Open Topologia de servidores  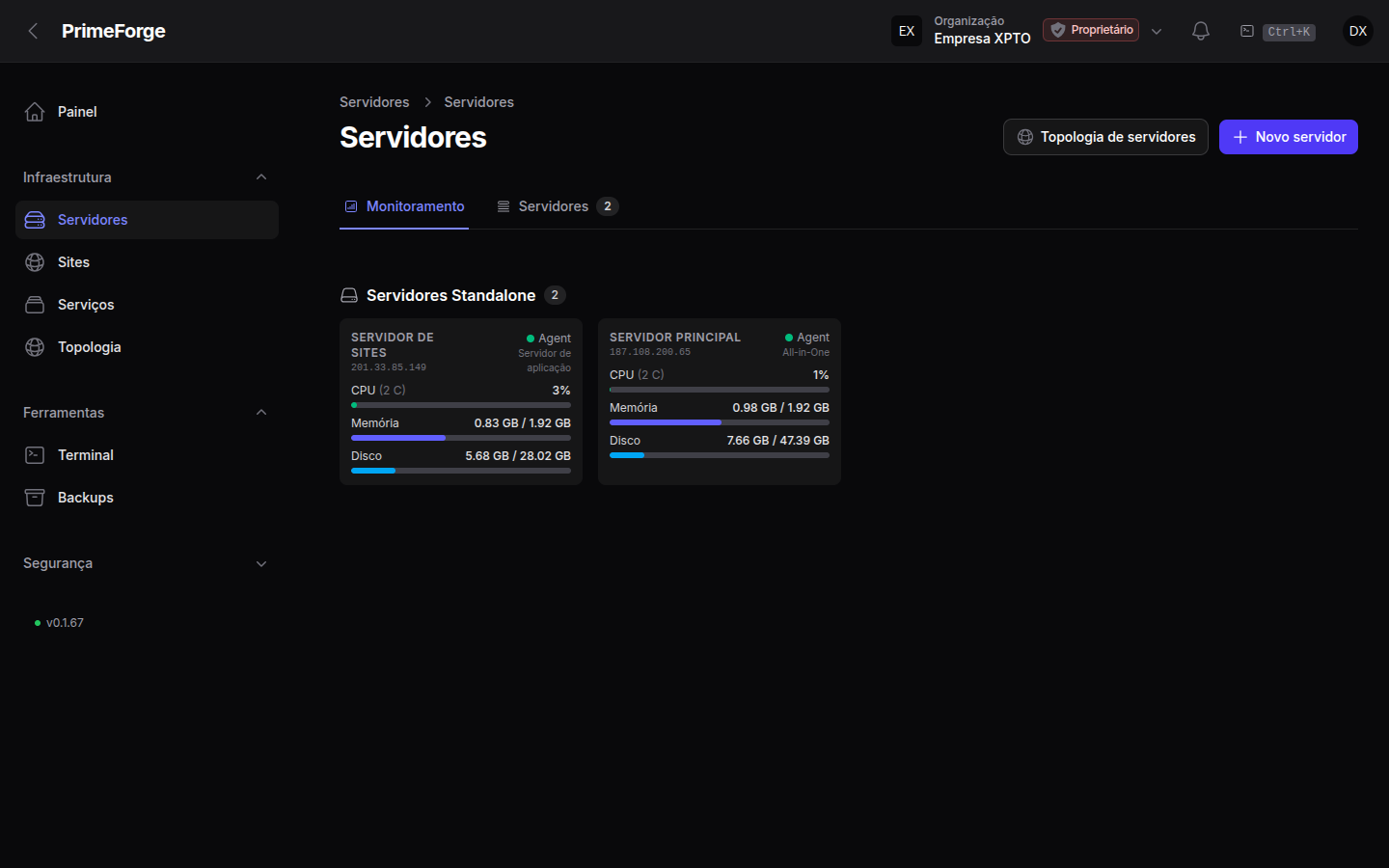pyautogui.click(x=1105, y=137)
